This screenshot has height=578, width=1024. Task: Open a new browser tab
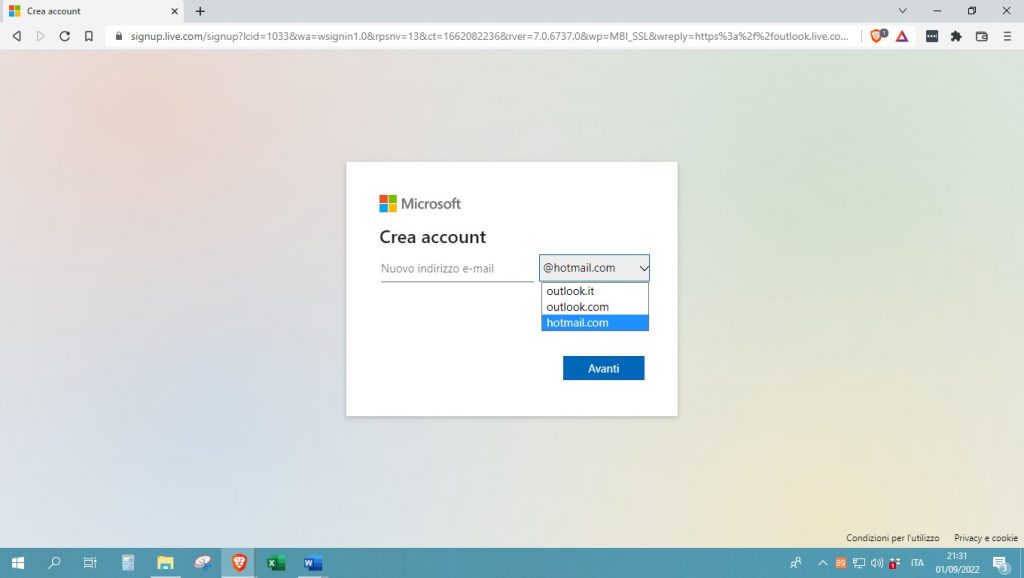[x=200, y=11]
